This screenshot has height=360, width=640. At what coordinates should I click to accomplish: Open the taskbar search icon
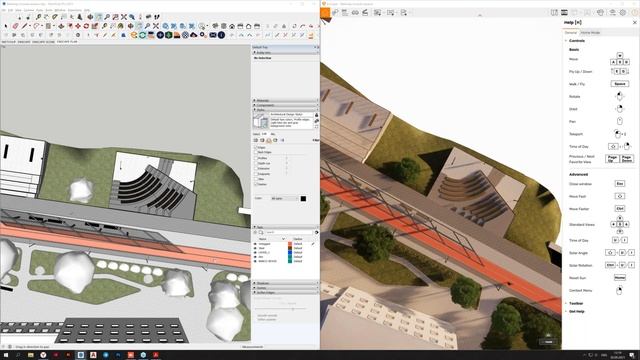[18, 355]
